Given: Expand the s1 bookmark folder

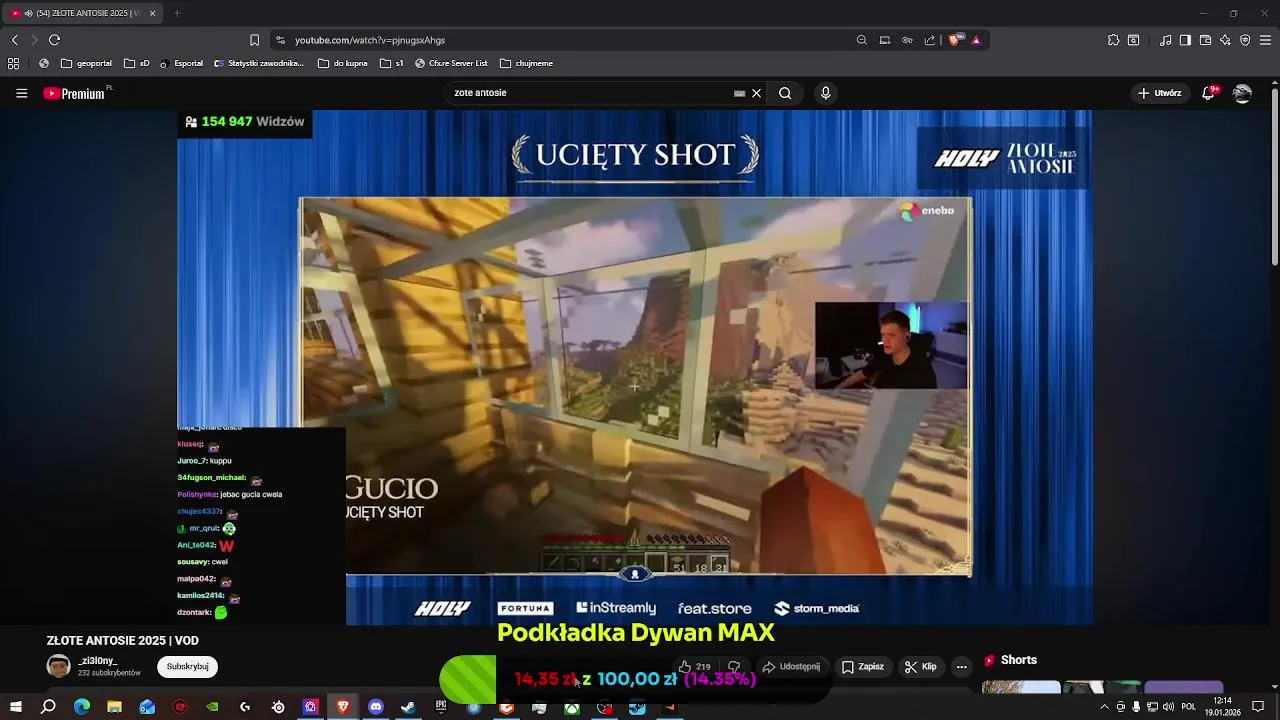Looking at the screenshot, I should tap(392, 63).
